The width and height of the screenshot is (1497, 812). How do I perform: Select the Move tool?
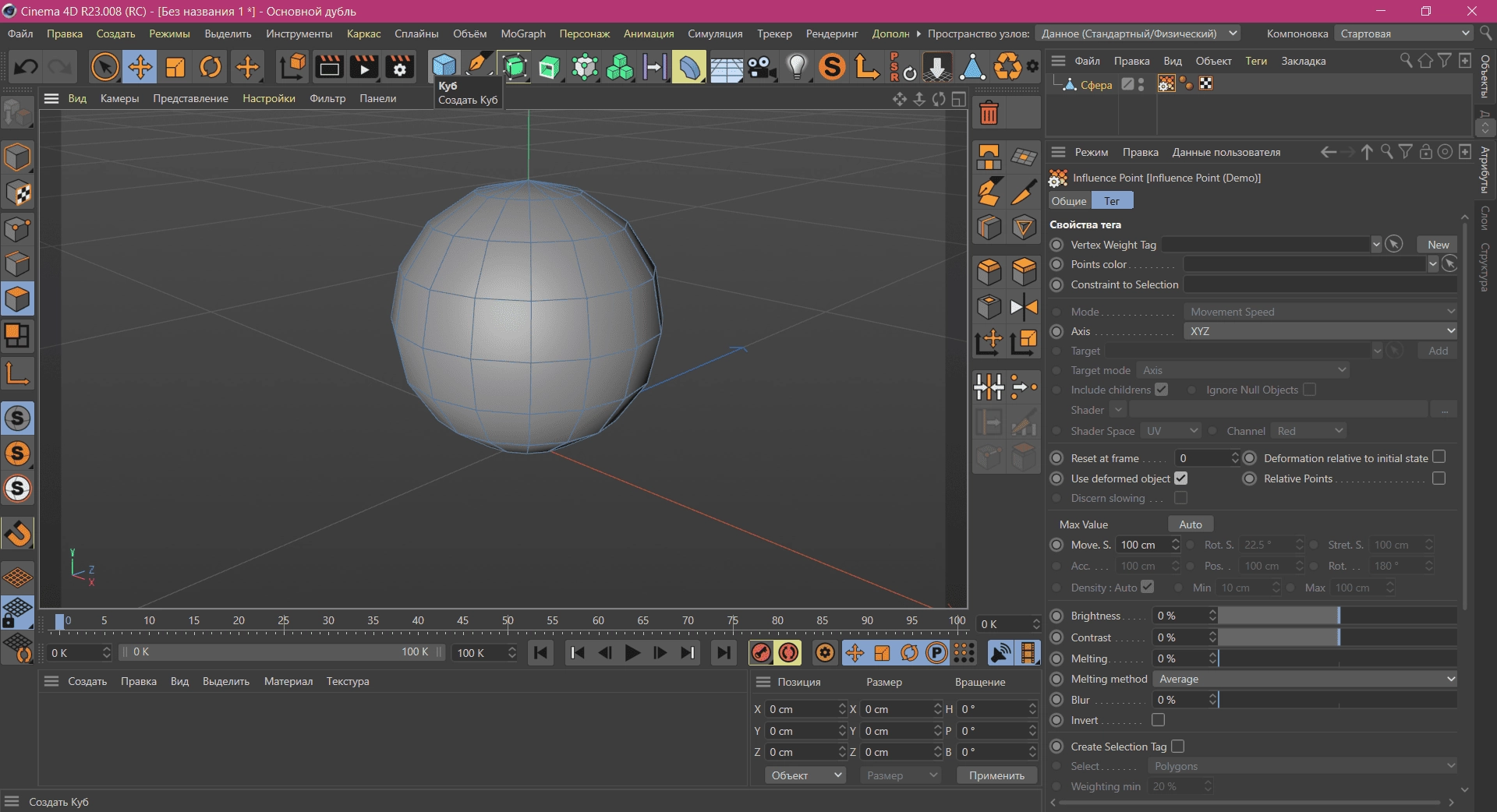pos(140,67)
